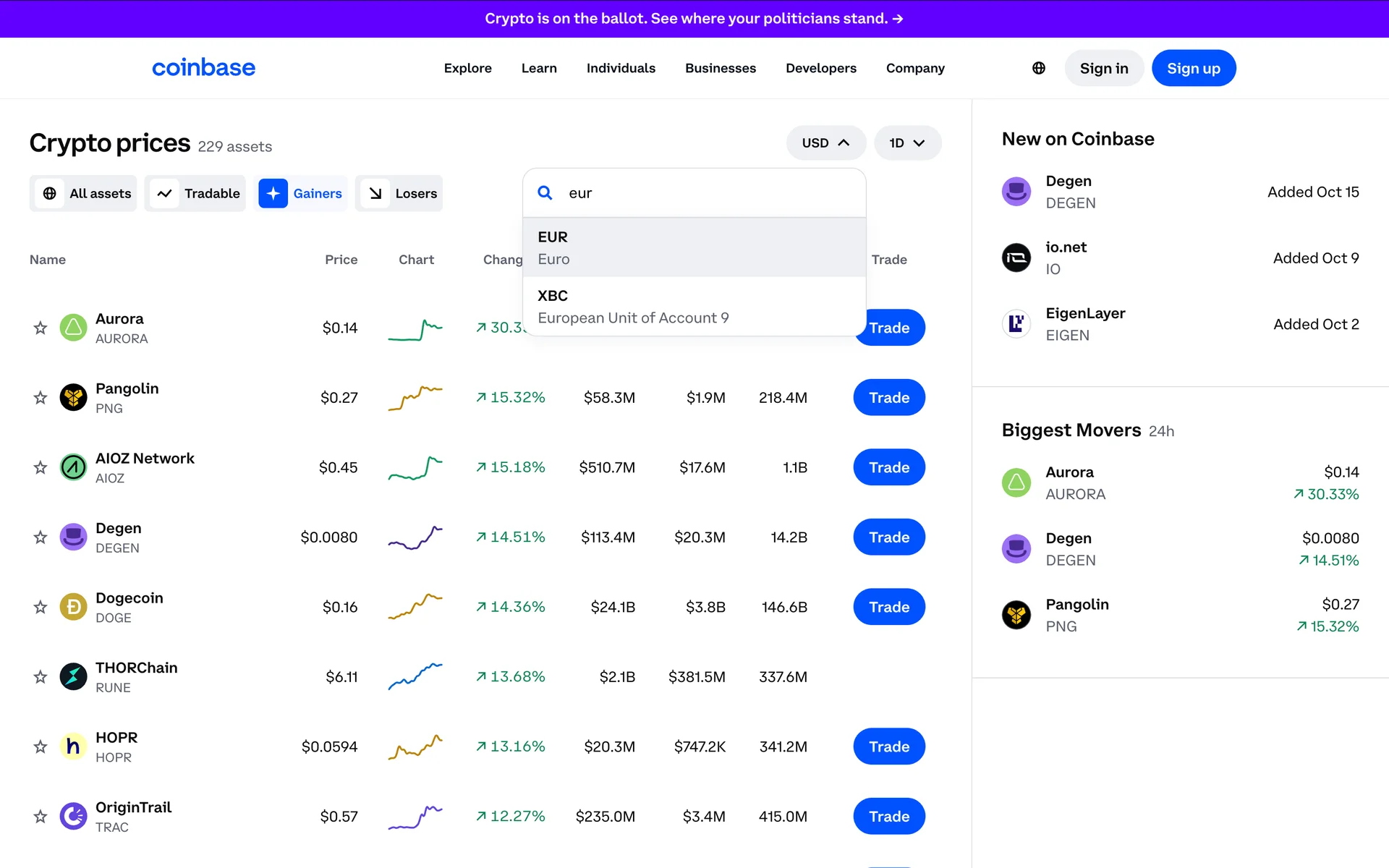This screenshot has width=1389, height=868.
Task: Open the crypto ballot banner link
Action: tap(694, 18)
